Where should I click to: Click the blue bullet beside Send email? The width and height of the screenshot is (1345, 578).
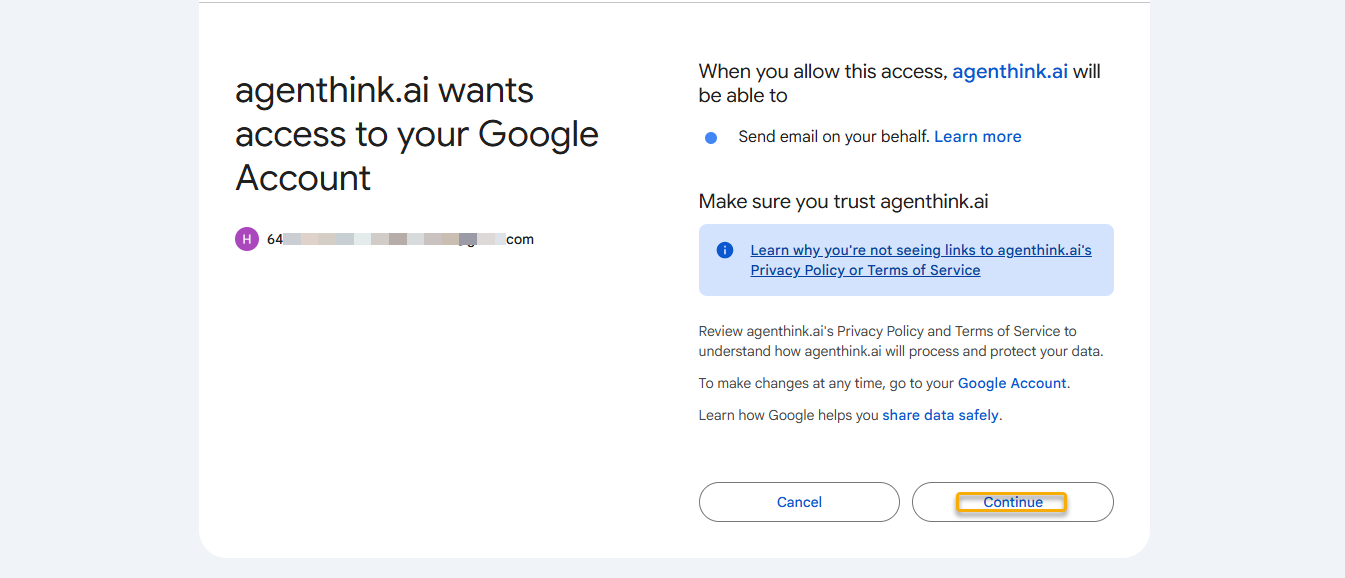coord(711,138)
